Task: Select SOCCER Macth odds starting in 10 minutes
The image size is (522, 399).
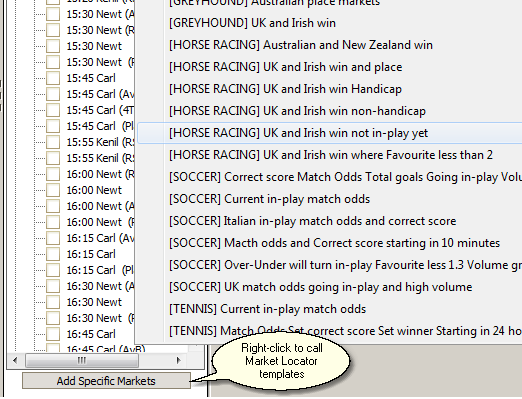Action: (334, 243)
